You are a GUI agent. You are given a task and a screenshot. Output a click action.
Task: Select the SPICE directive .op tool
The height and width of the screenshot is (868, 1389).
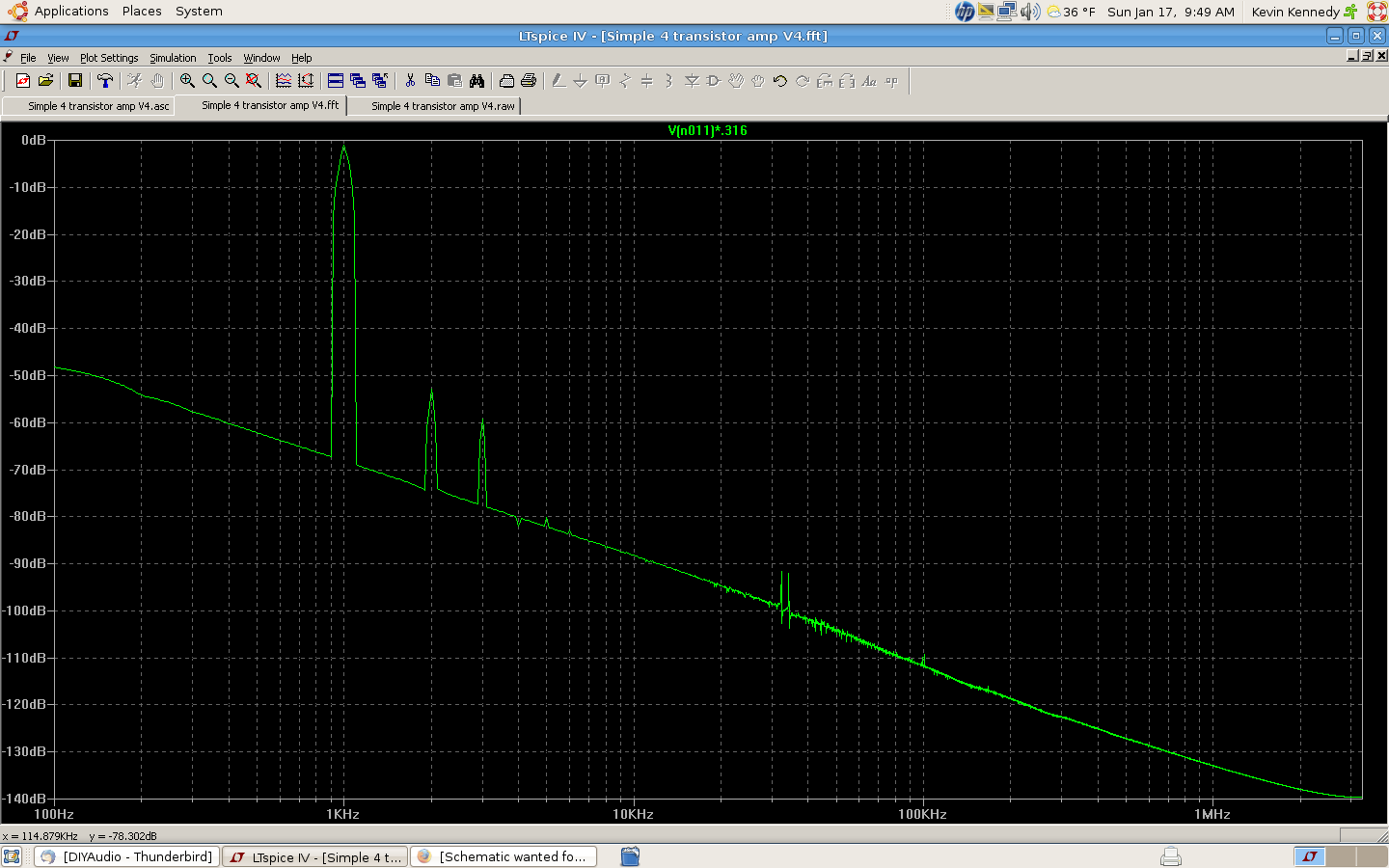point(891,81)
